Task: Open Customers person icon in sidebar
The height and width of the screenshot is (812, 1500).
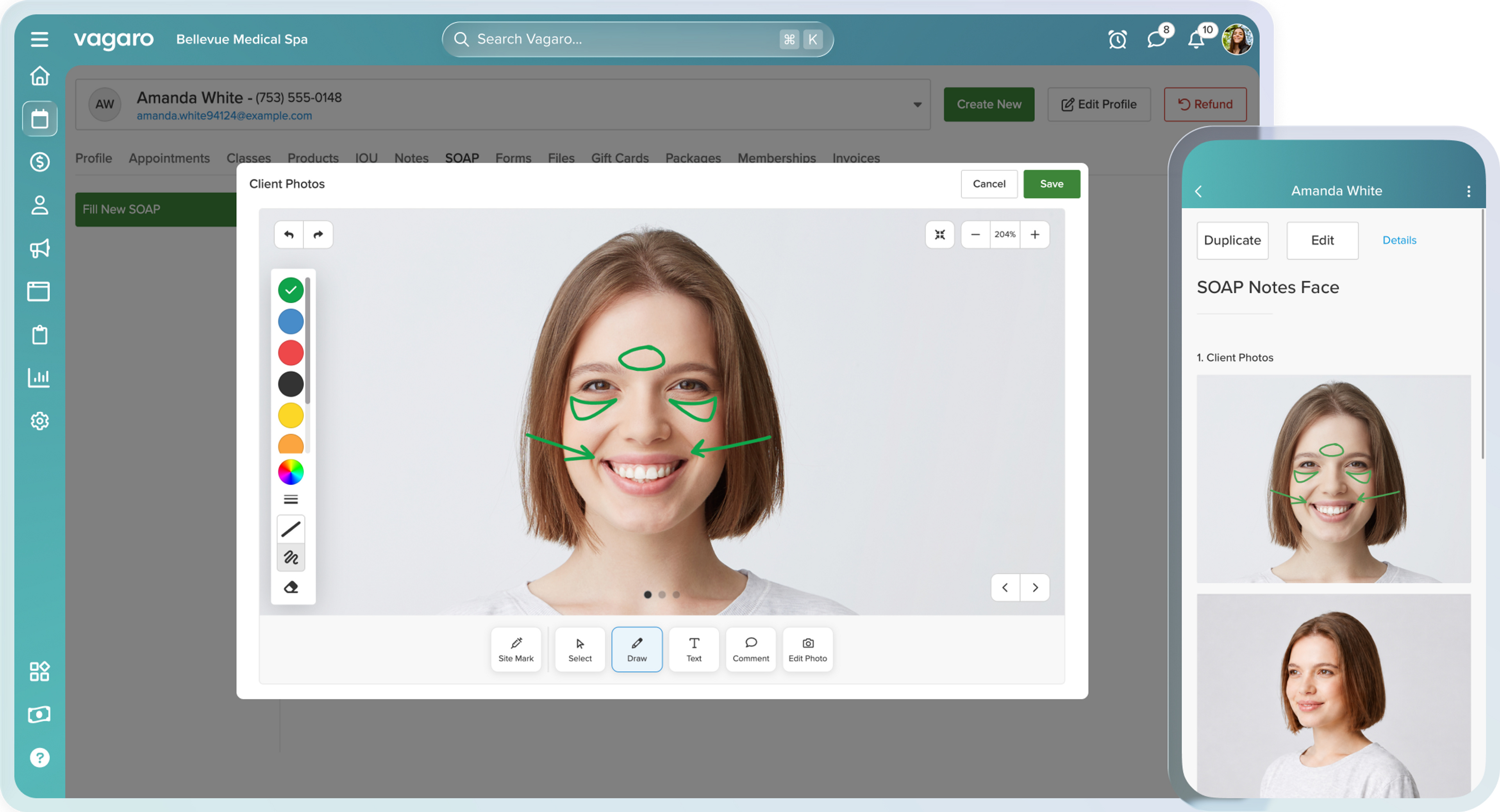Action: [x=39, y=205]
